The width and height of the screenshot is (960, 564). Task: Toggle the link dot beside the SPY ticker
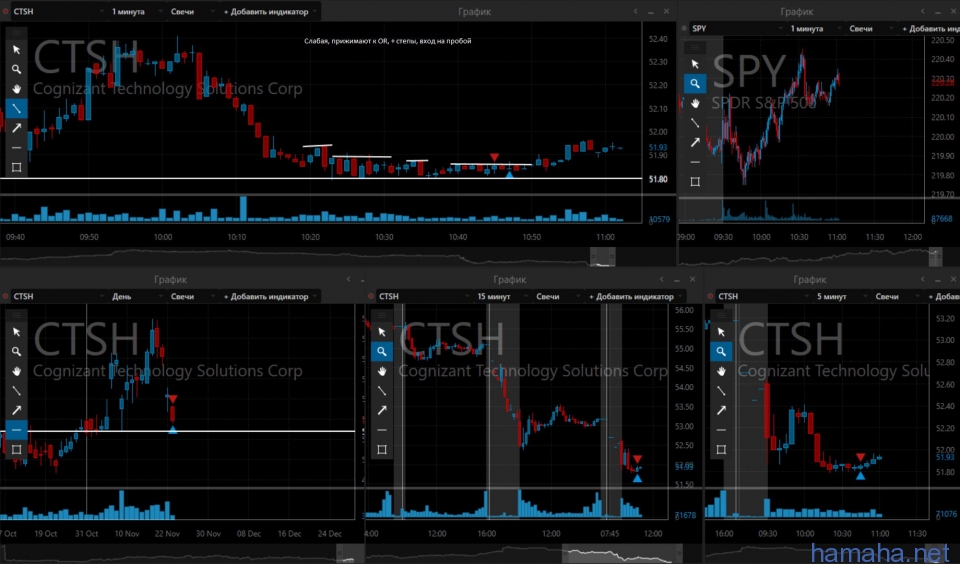coord(684,28)
